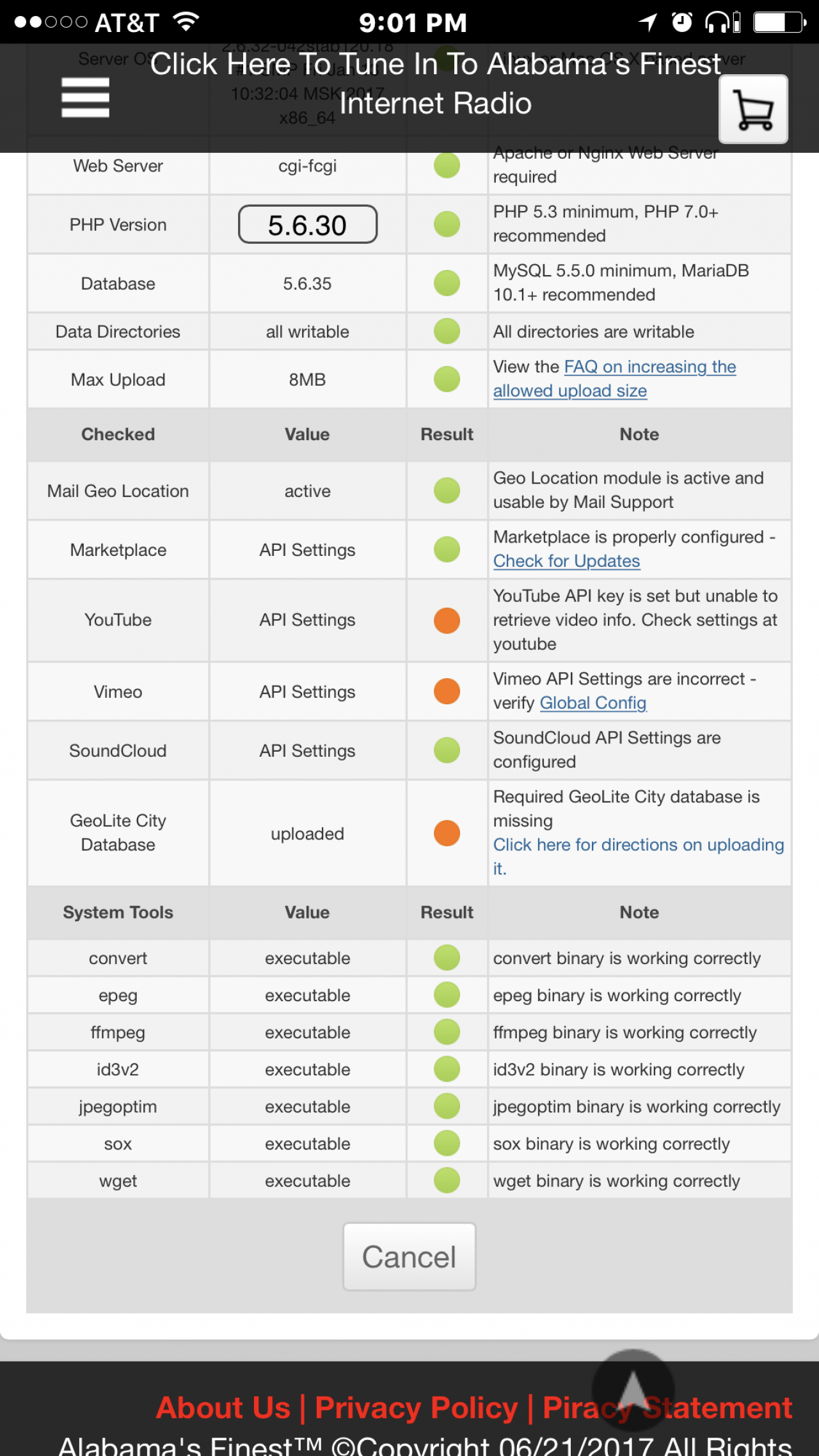The image size is (819, 1456).
Task: Open the Global Config link
Action: pyautogui.click(x=593, y=703)
